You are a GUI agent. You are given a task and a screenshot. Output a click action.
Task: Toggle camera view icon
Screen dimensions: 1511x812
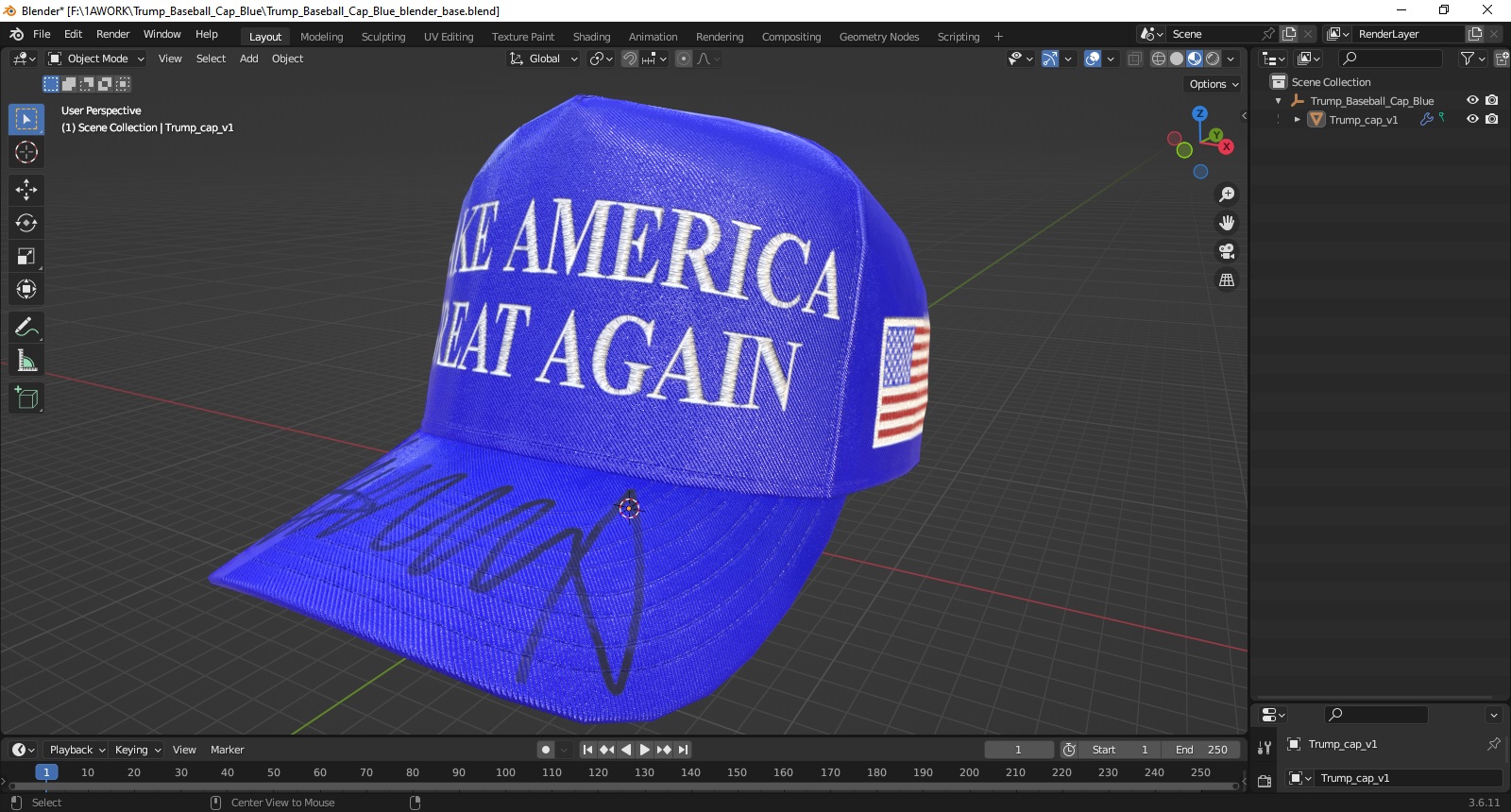[1227, 251]
